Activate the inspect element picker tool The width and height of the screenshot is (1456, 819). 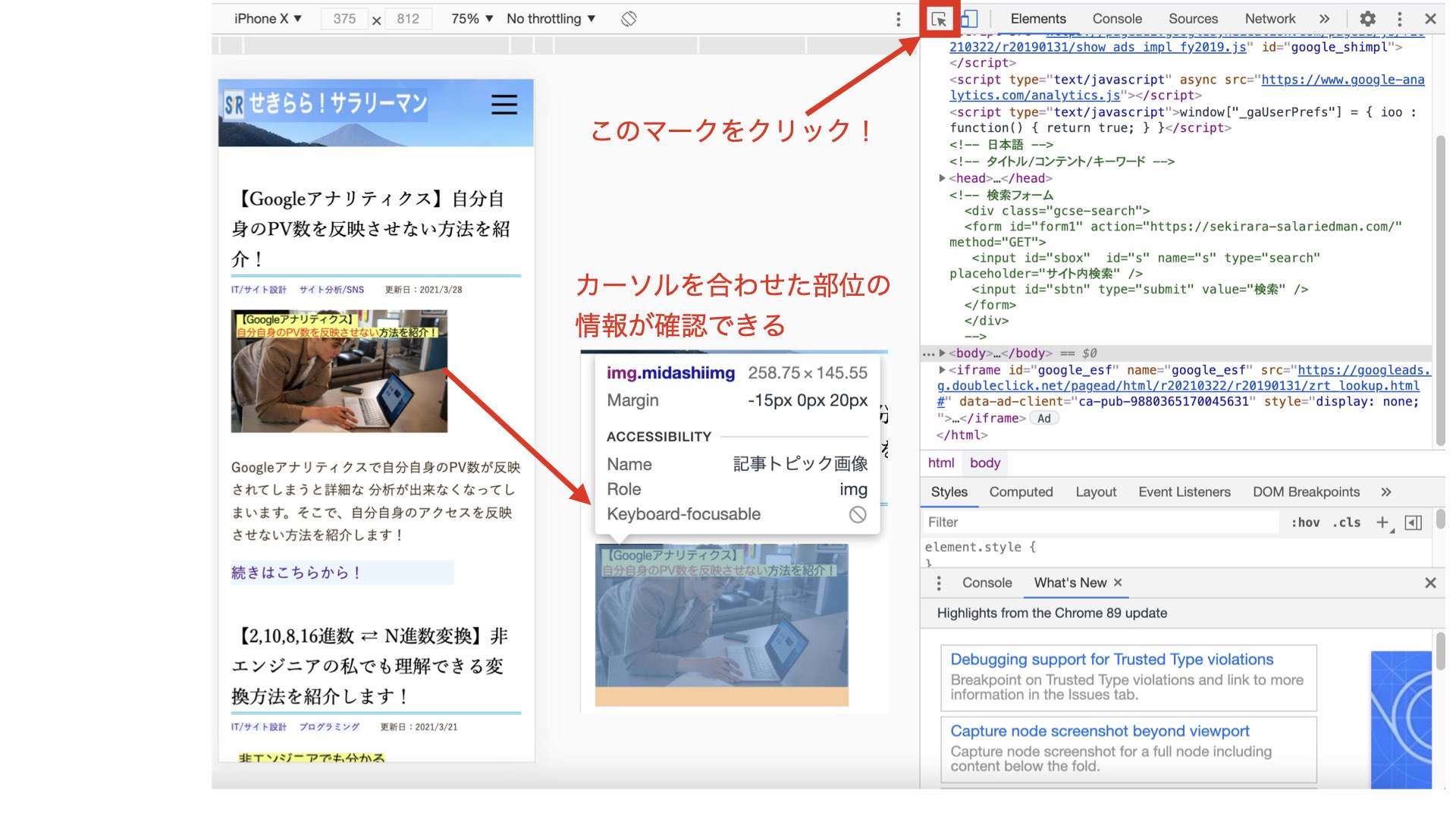[x=939, y=20]
